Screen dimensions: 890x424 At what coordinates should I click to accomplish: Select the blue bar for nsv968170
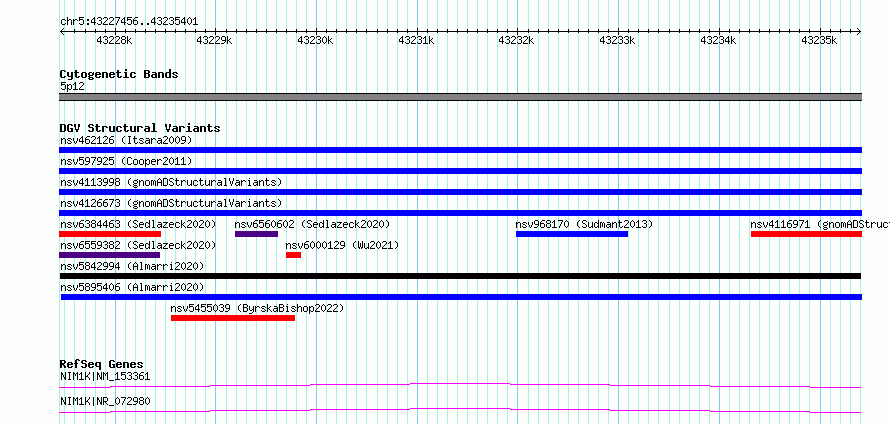point(572,234)
